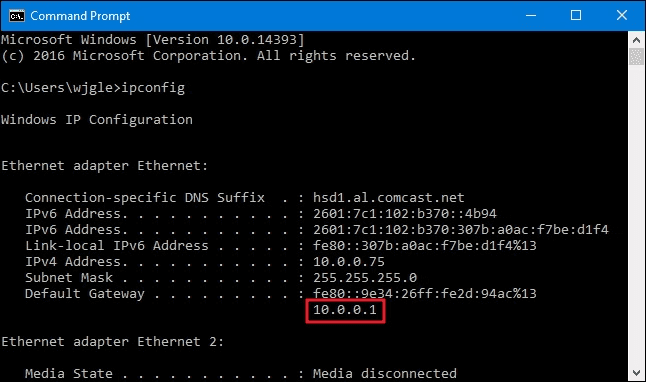Click the Link-local IPv6 address value
Viewport: 646px width, 382px height.
coord(425,246)
